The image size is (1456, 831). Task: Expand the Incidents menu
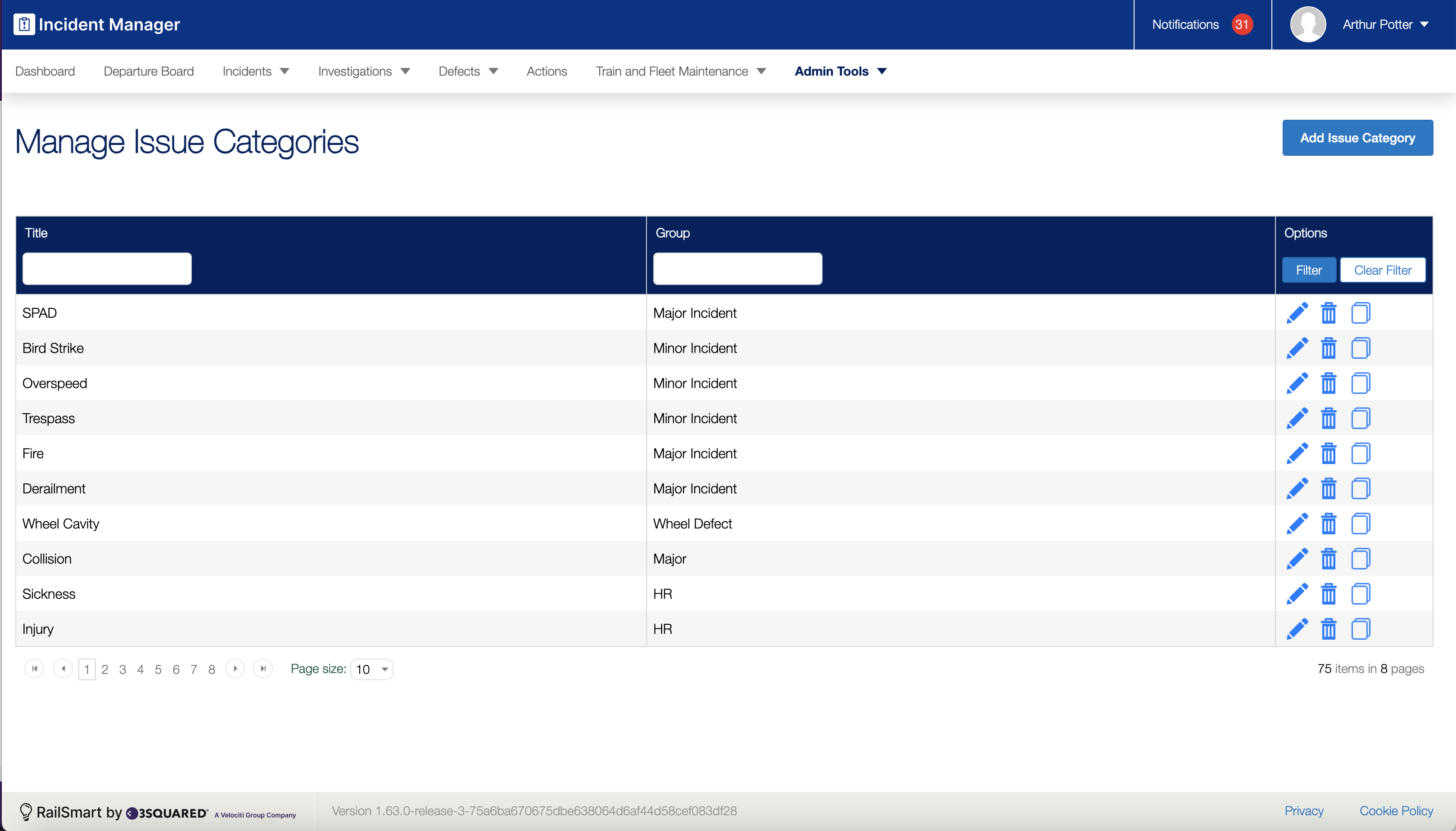pyautogui.click(x=256, y=71)
